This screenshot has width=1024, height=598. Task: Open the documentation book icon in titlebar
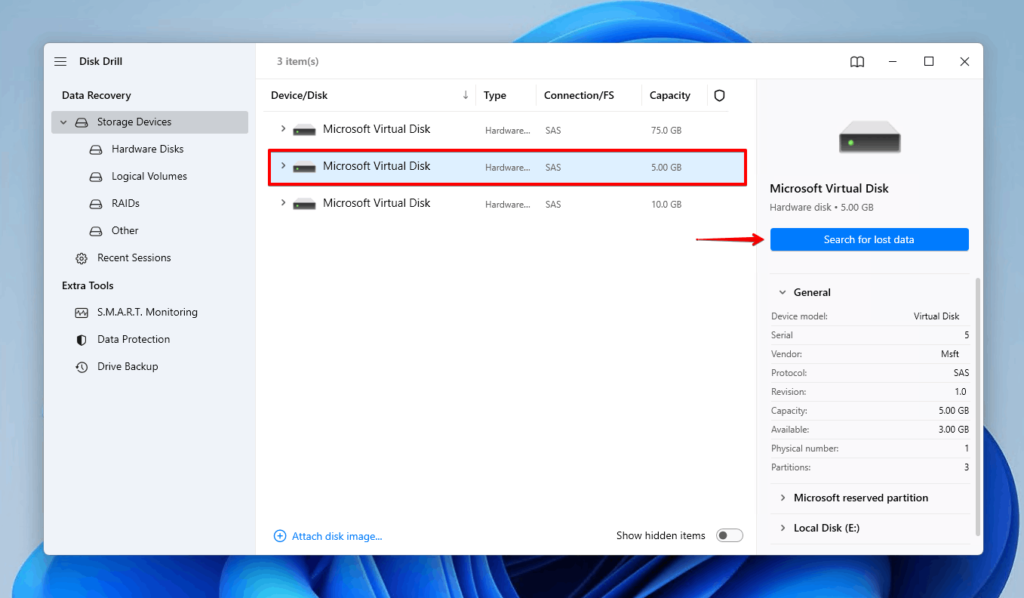856,61
